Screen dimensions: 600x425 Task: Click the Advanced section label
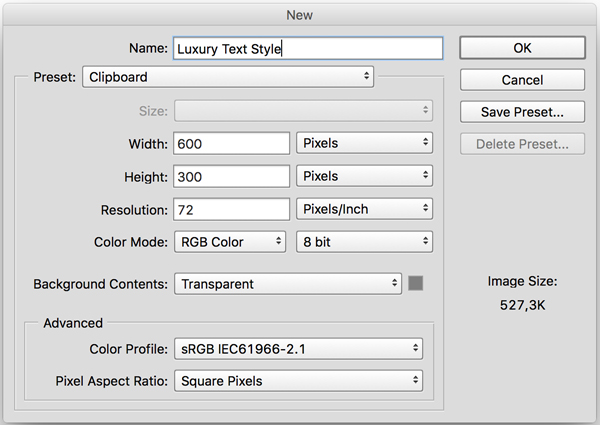[x=73, y=323]
